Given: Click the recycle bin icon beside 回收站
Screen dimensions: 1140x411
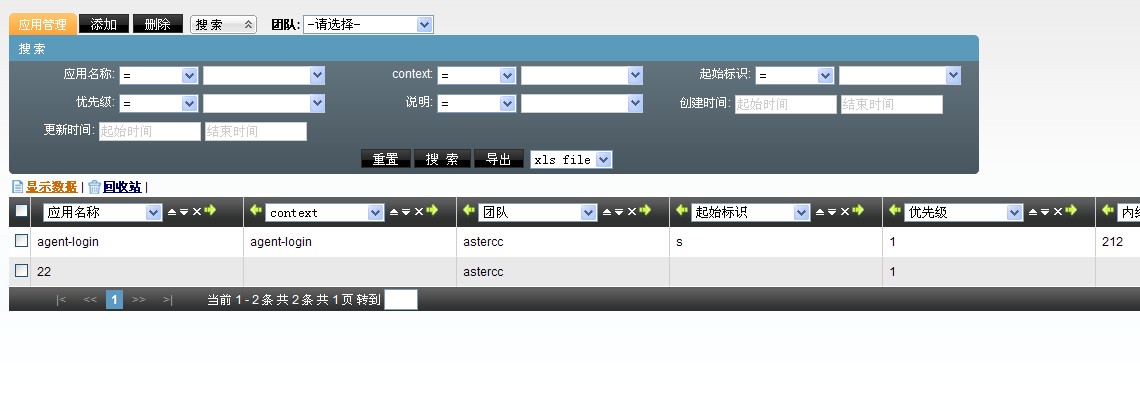Looking at the screenshot, I should point(94,187).
